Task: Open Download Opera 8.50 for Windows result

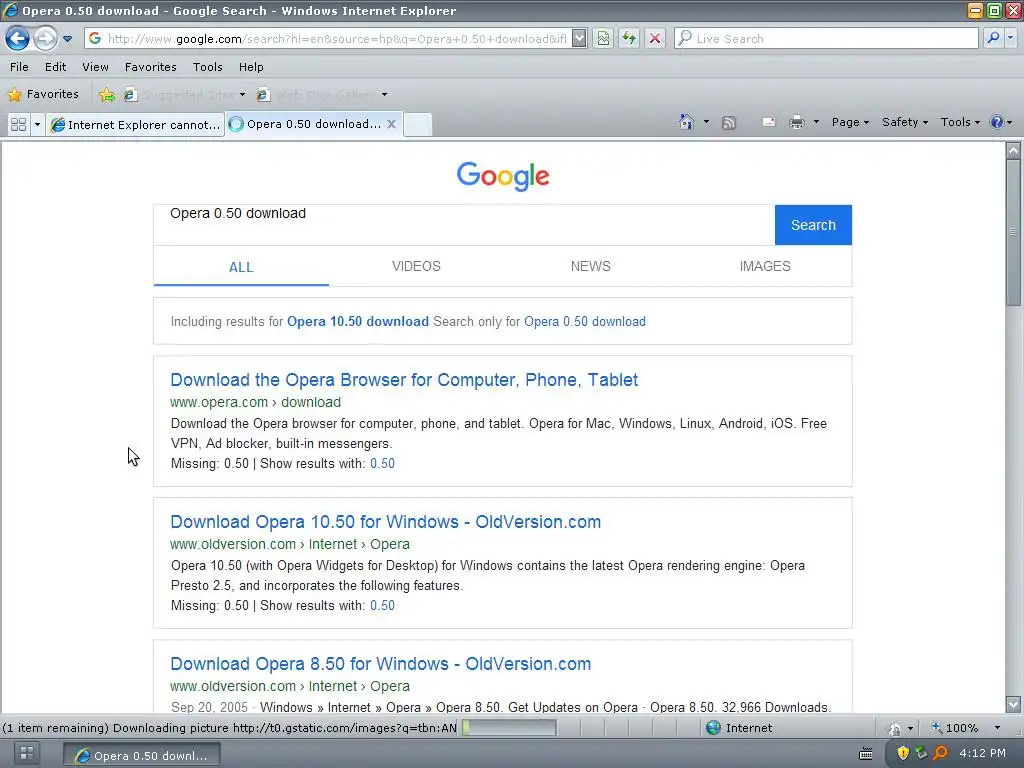Action: pyautogui.click(x=381, y=664)
